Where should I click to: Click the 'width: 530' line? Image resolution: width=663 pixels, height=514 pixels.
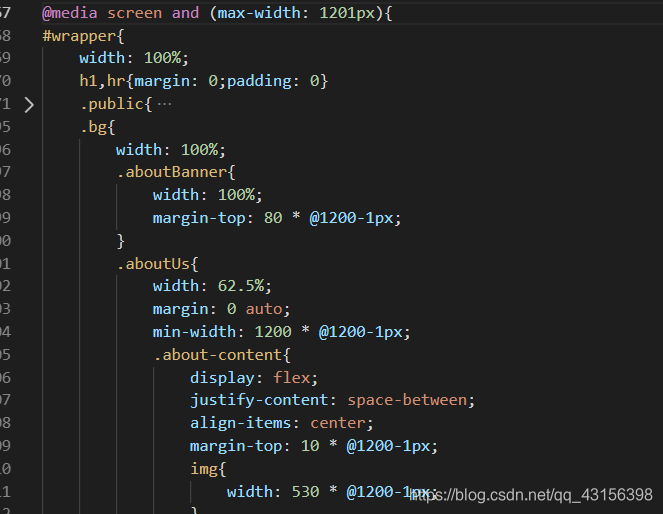[x=332, y=492]
